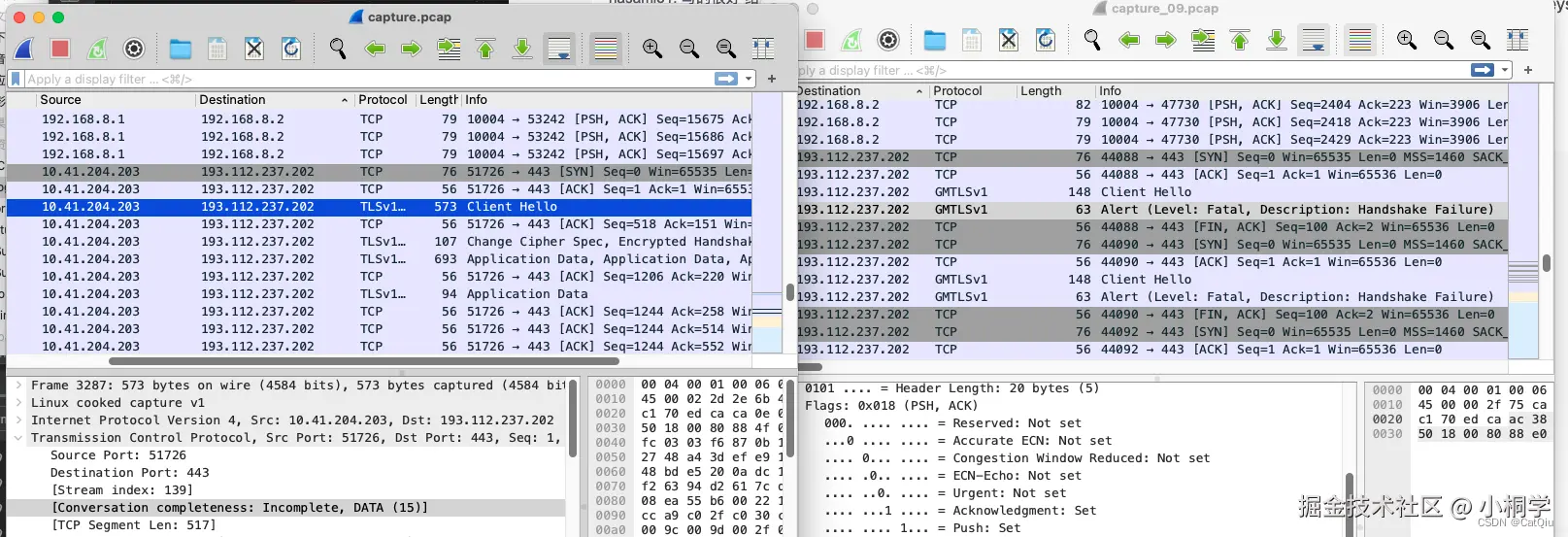Viewport: 1568px width, 537px height.
Task: Select Source Port: 51726 field
Action: point(117,455)
